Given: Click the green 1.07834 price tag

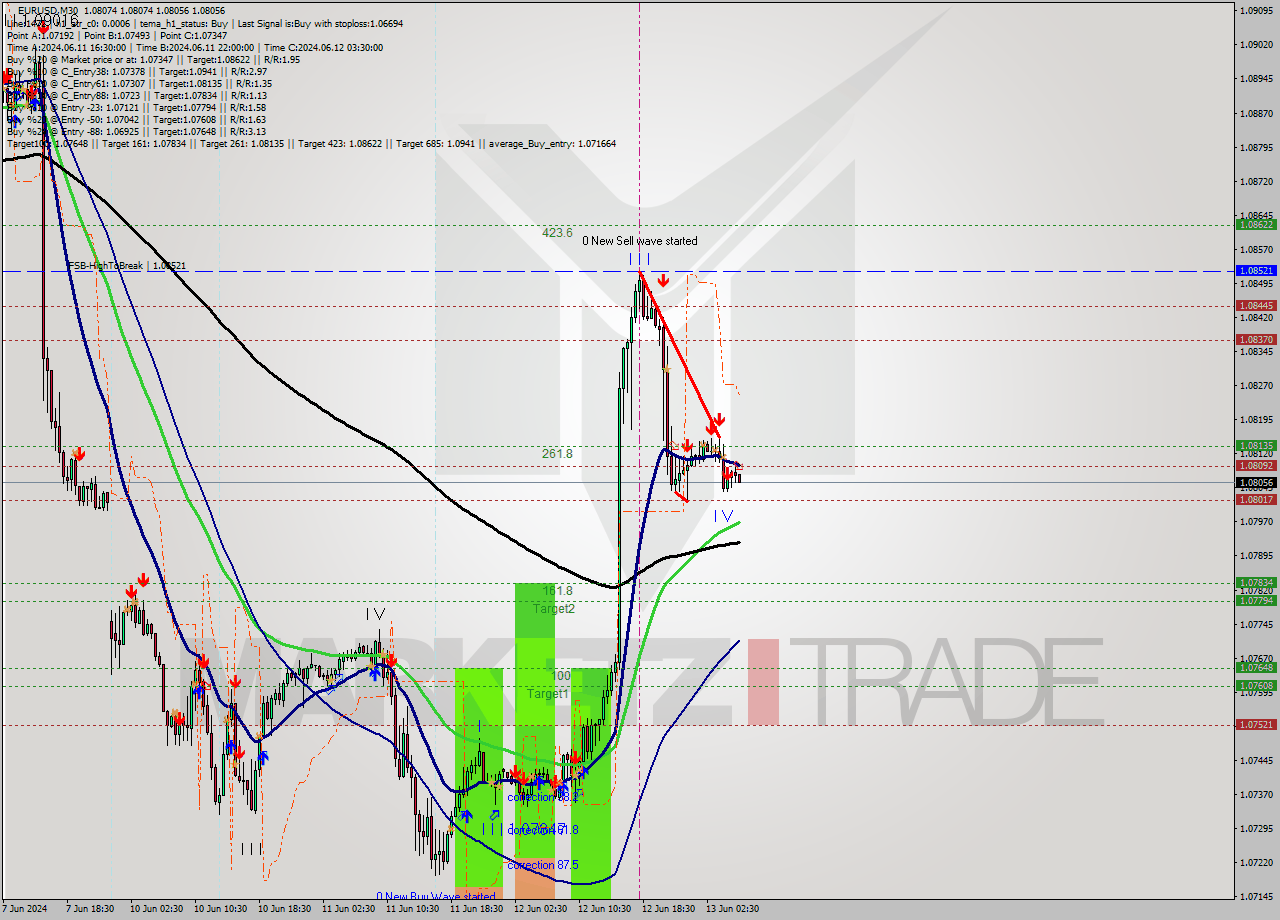Looking at the screenshot, I should point(1256,582).
